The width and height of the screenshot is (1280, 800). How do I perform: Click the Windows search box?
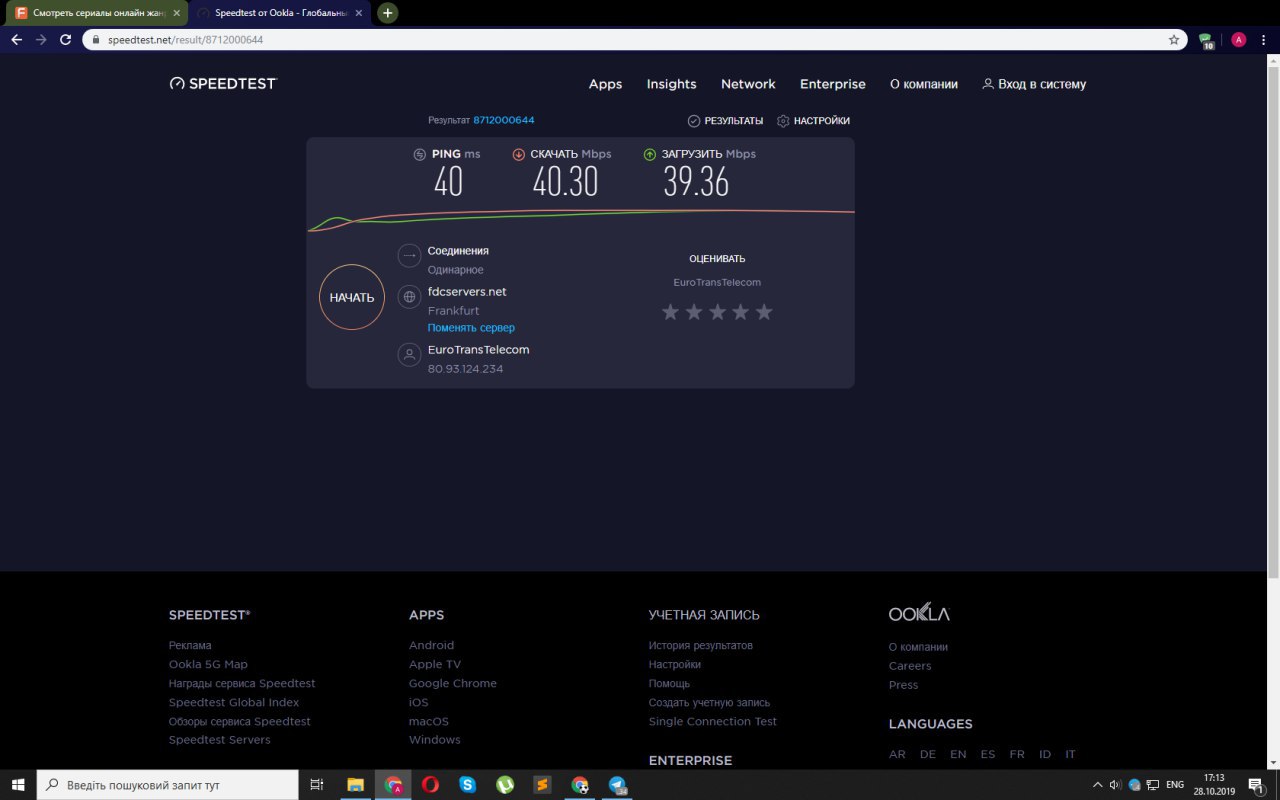point(168,785)
